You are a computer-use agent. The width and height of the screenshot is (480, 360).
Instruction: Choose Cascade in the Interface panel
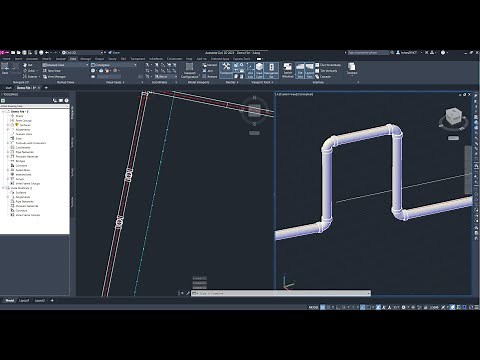click(323, 77)
